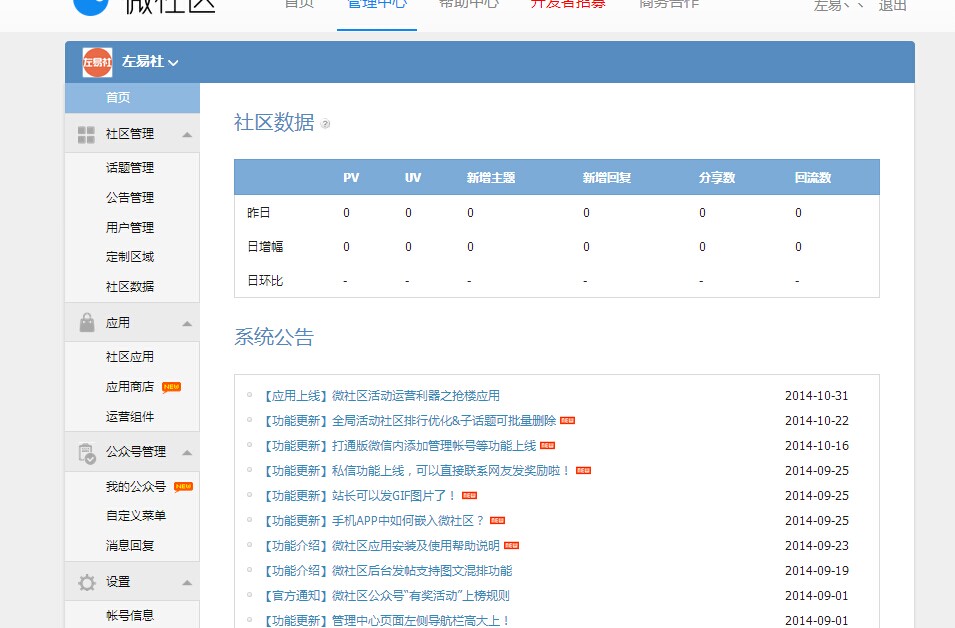
Task: Click the 社区管理 grid icon
Action: 86,135
